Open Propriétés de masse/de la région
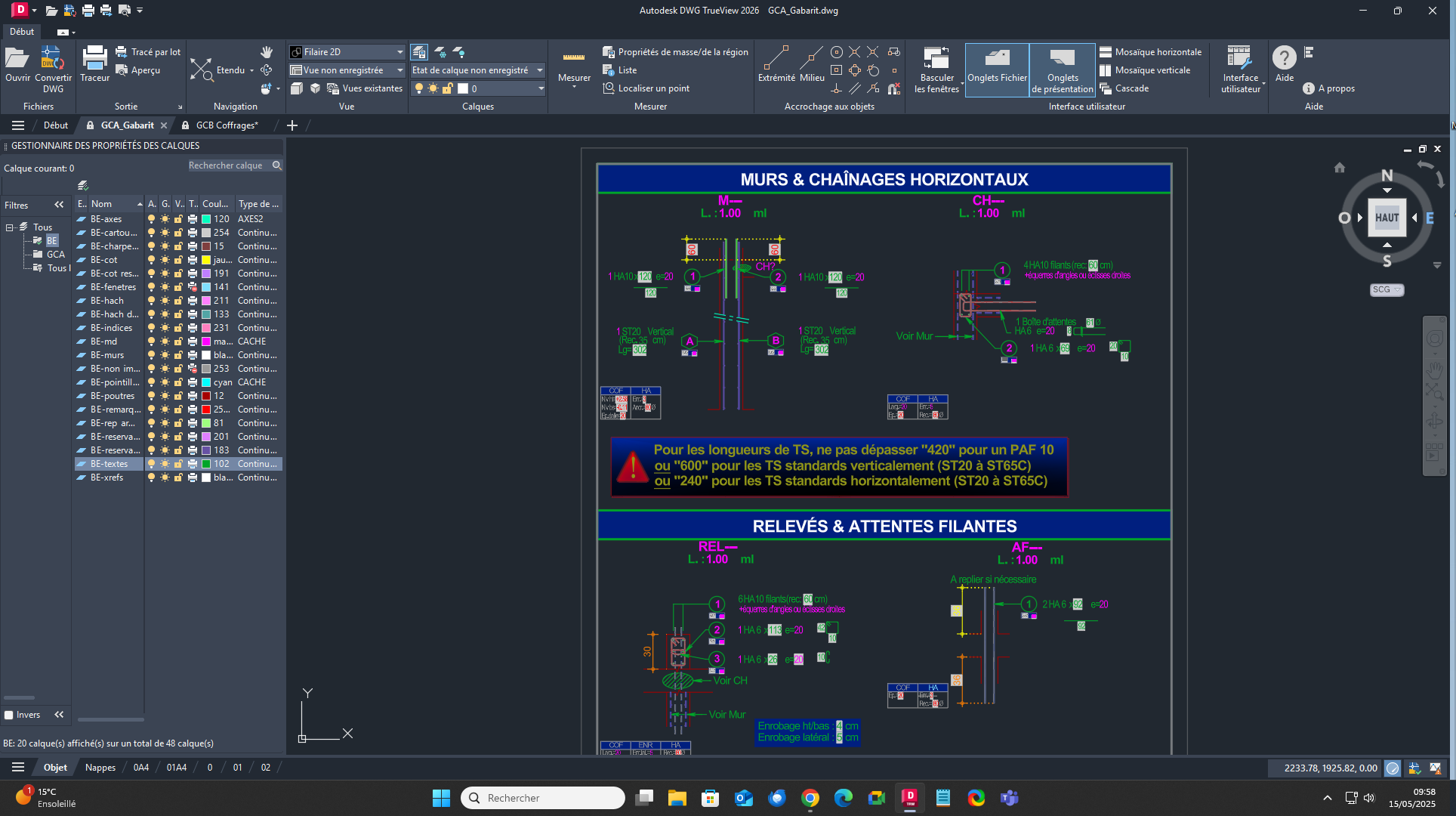 (x=675, y=52)
